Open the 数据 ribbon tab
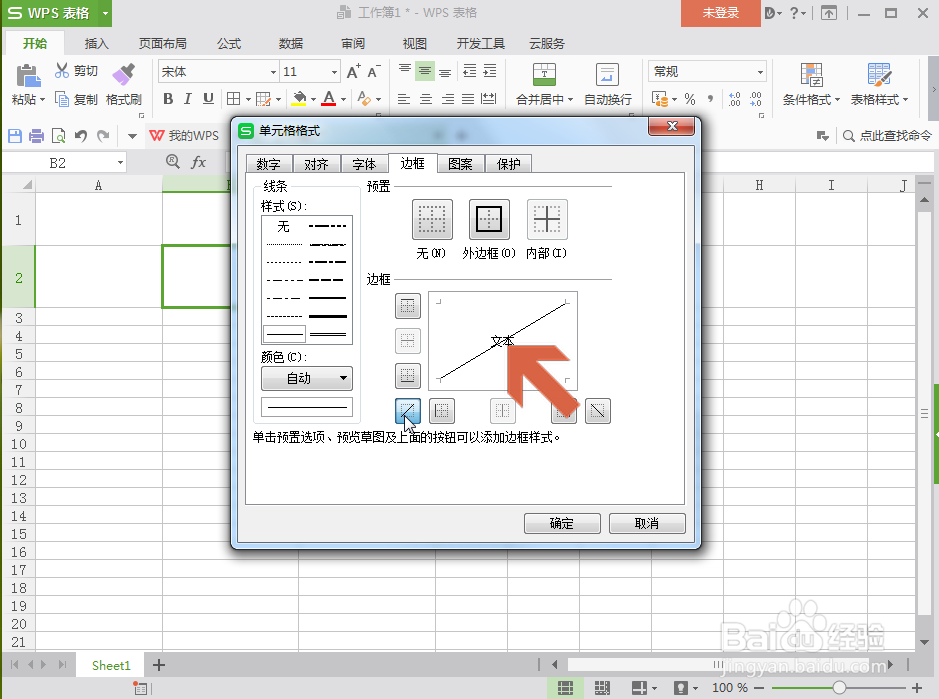939x699 pixels. (x=291, y=43)
